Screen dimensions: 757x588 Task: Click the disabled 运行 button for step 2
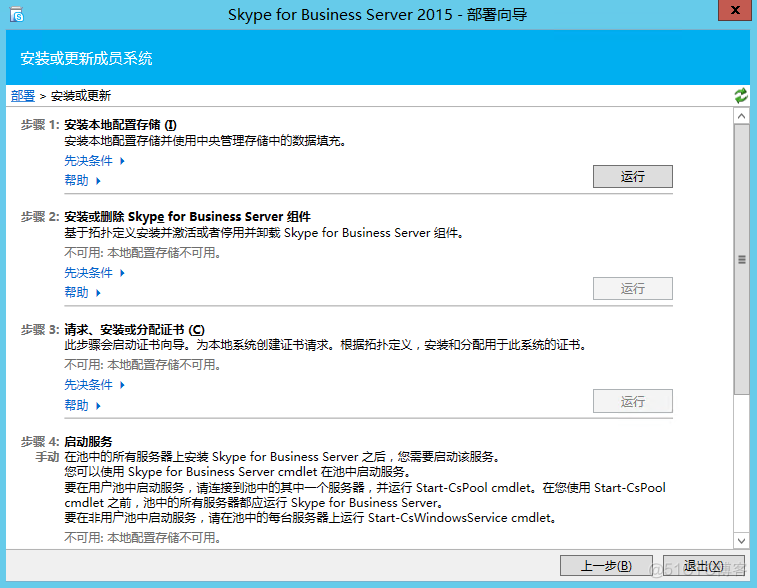[x=632, y=289]
